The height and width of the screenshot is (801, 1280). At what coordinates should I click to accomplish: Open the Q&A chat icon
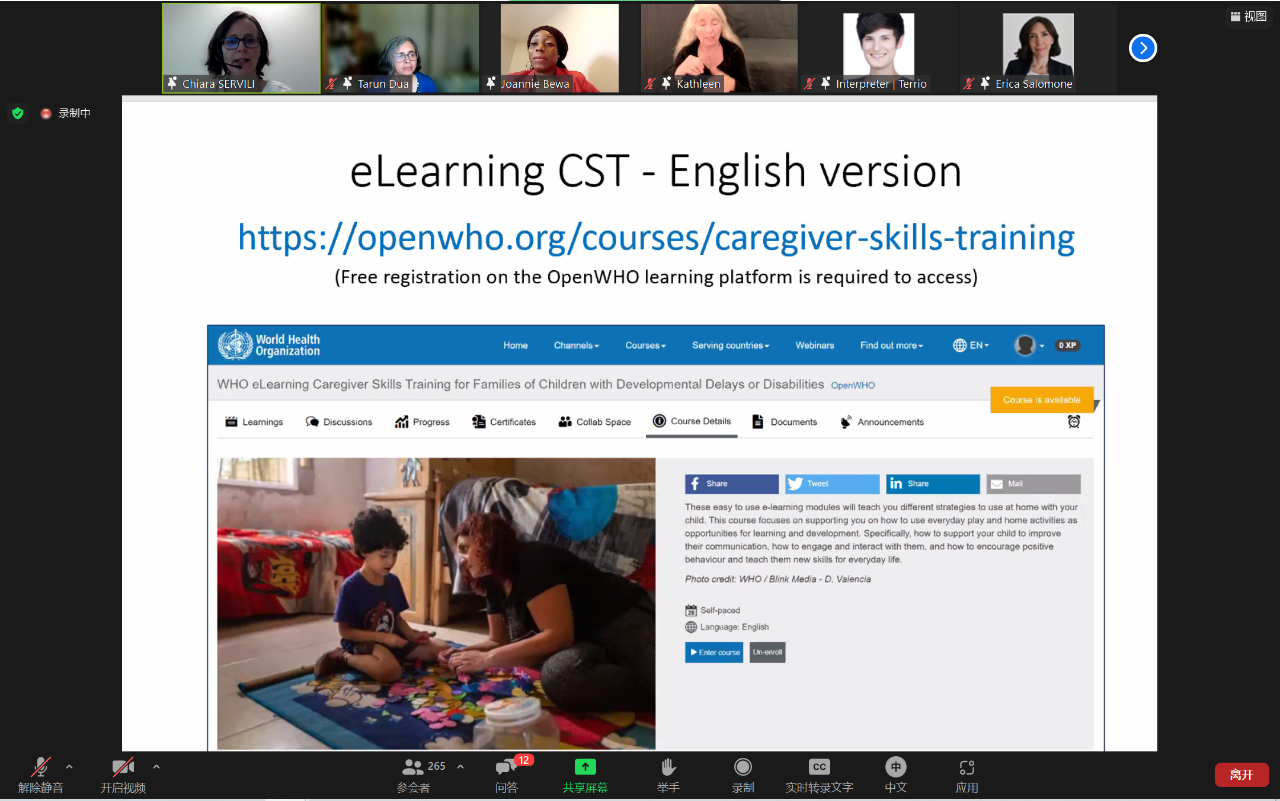[506, 768]
